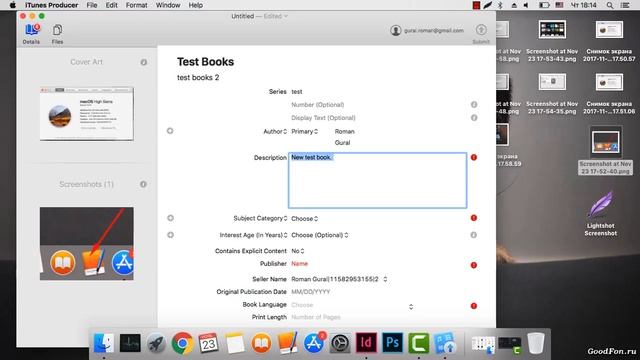Open the File menu
Viewport: 640px width, 360px height.
coord(92,5)
